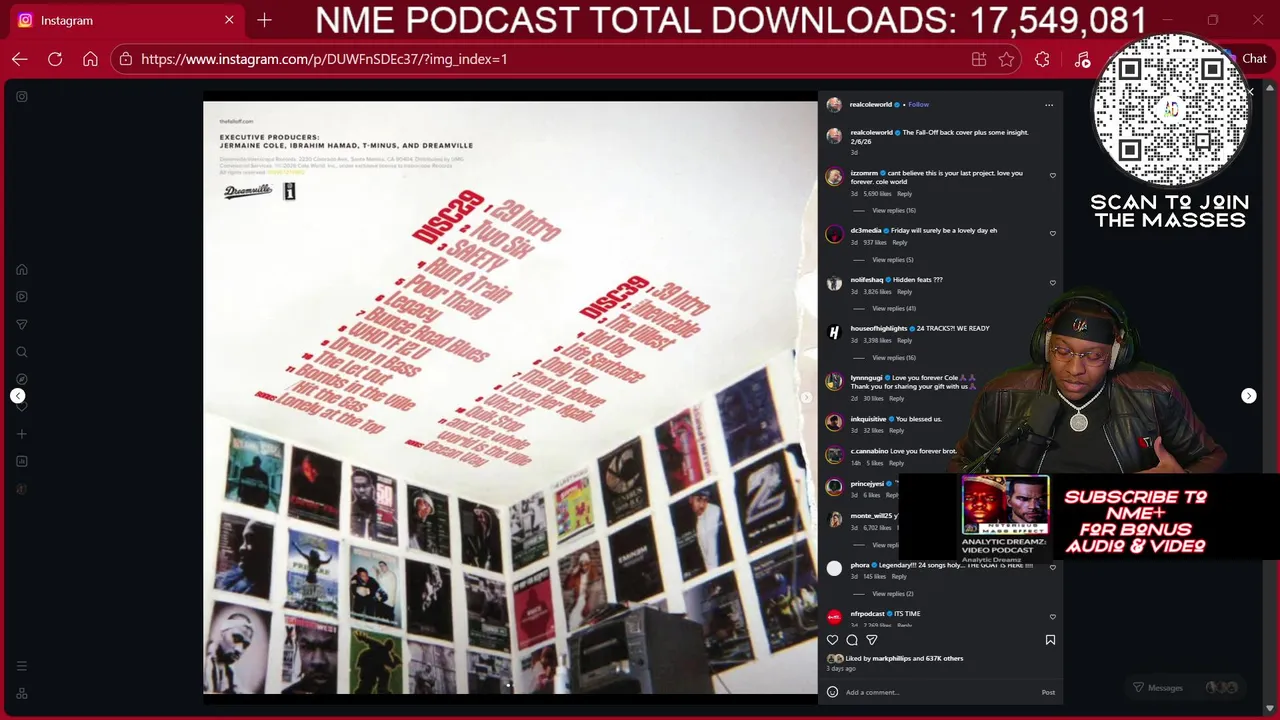Screen dimensions: 1280x720
Task: Open split-screen icon in address bar
Action: coord(979,59)
